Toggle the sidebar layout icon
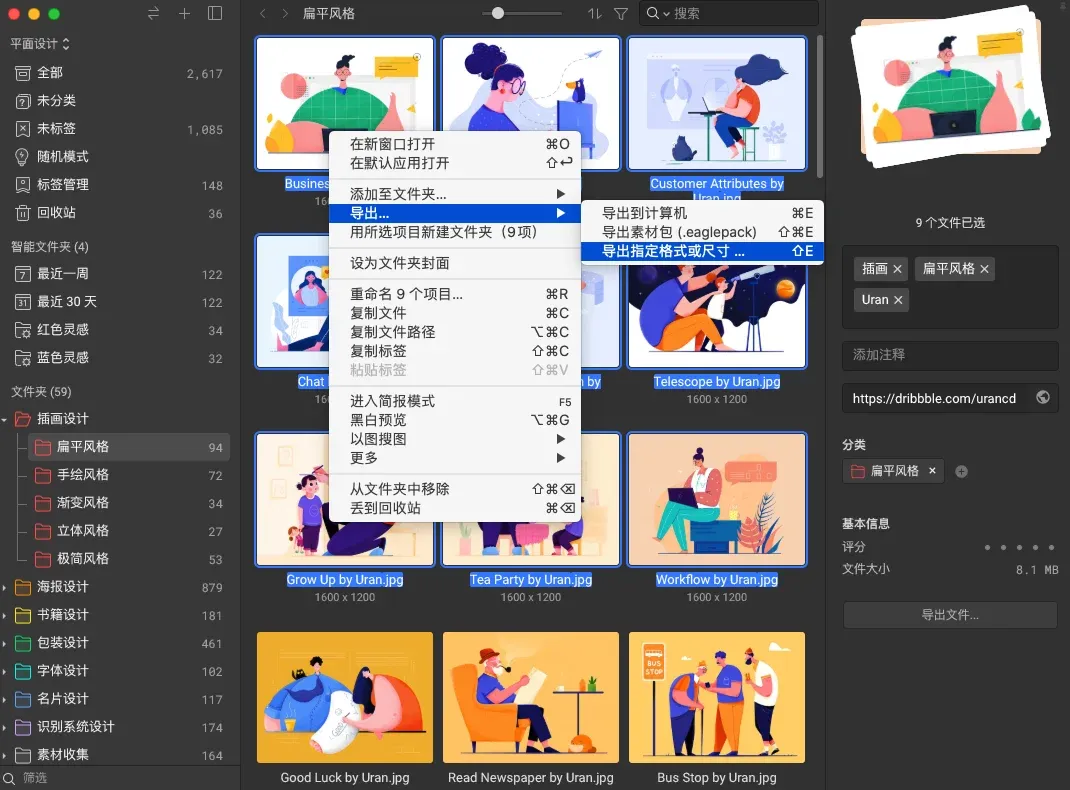The height and width of the screenshot is (790, 1070). [215, 13]
